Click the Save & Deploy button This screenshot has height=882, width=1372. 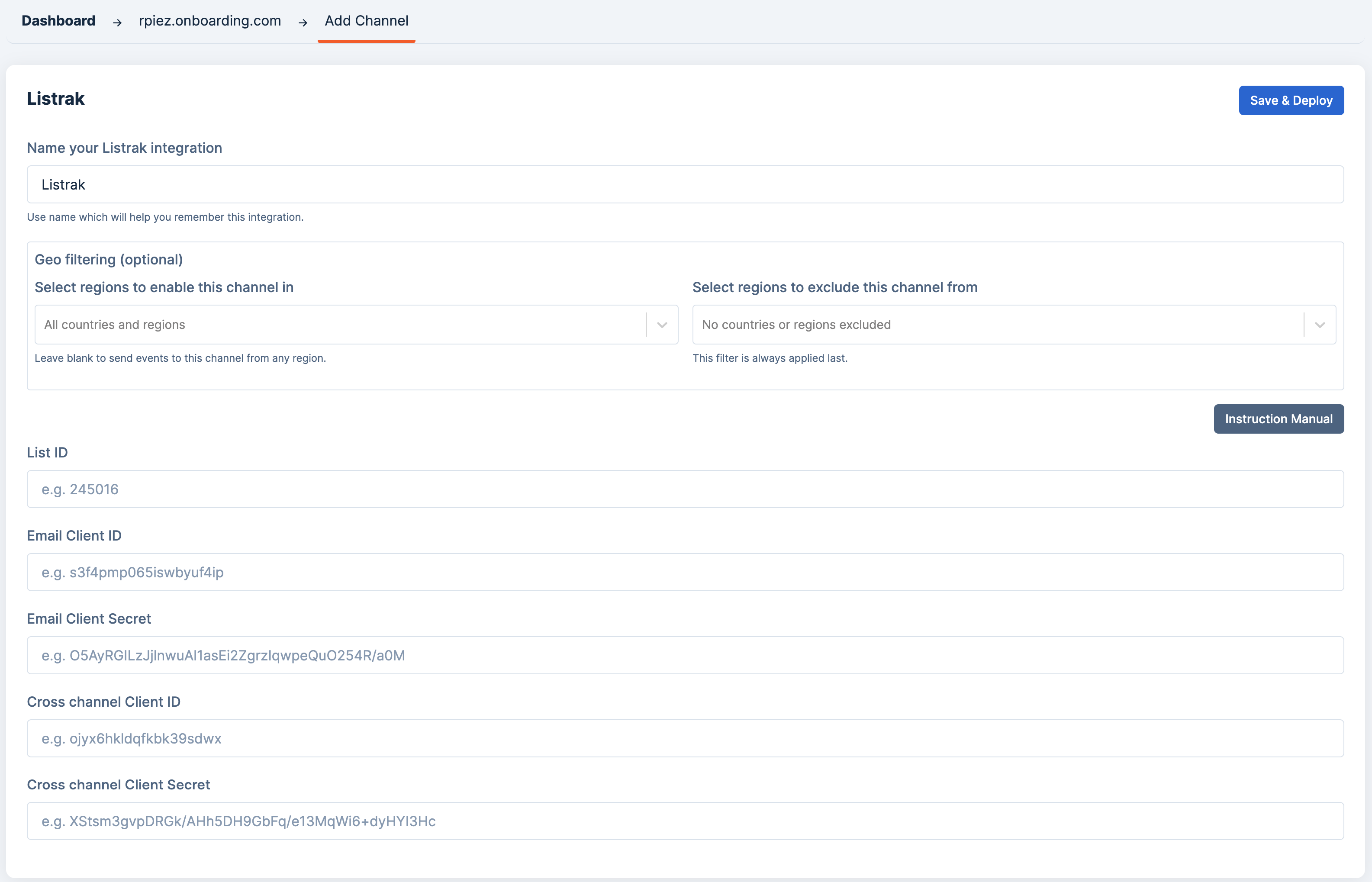pyautogui.click(x=1291, y=100)
